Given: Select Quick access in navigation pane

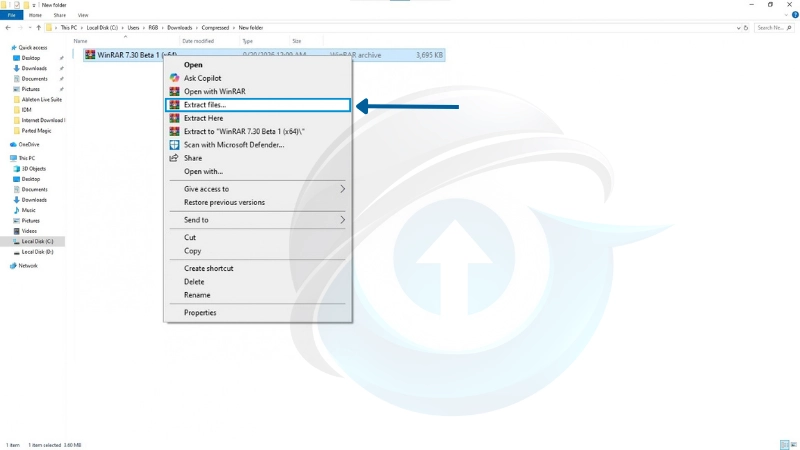Looking at the screenshot, I should [33, 47].
